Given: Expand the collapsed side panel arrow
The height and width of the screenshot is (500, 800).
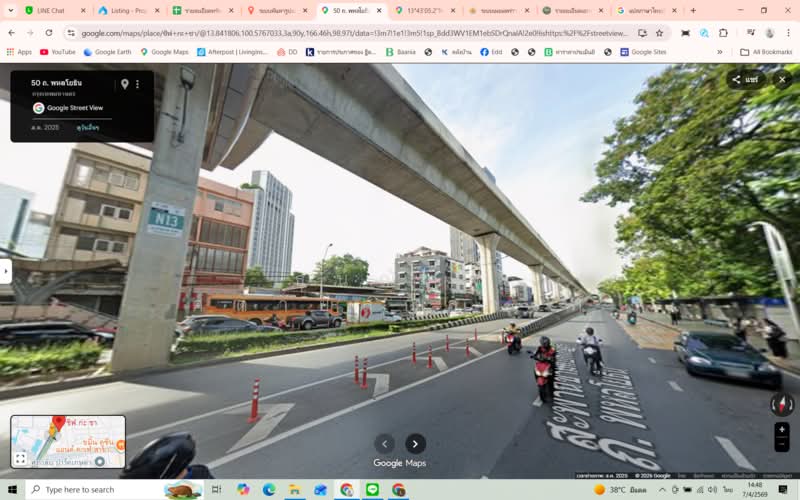Looking at the screenshot, I should pyautogui.click(x=5, y=271).
